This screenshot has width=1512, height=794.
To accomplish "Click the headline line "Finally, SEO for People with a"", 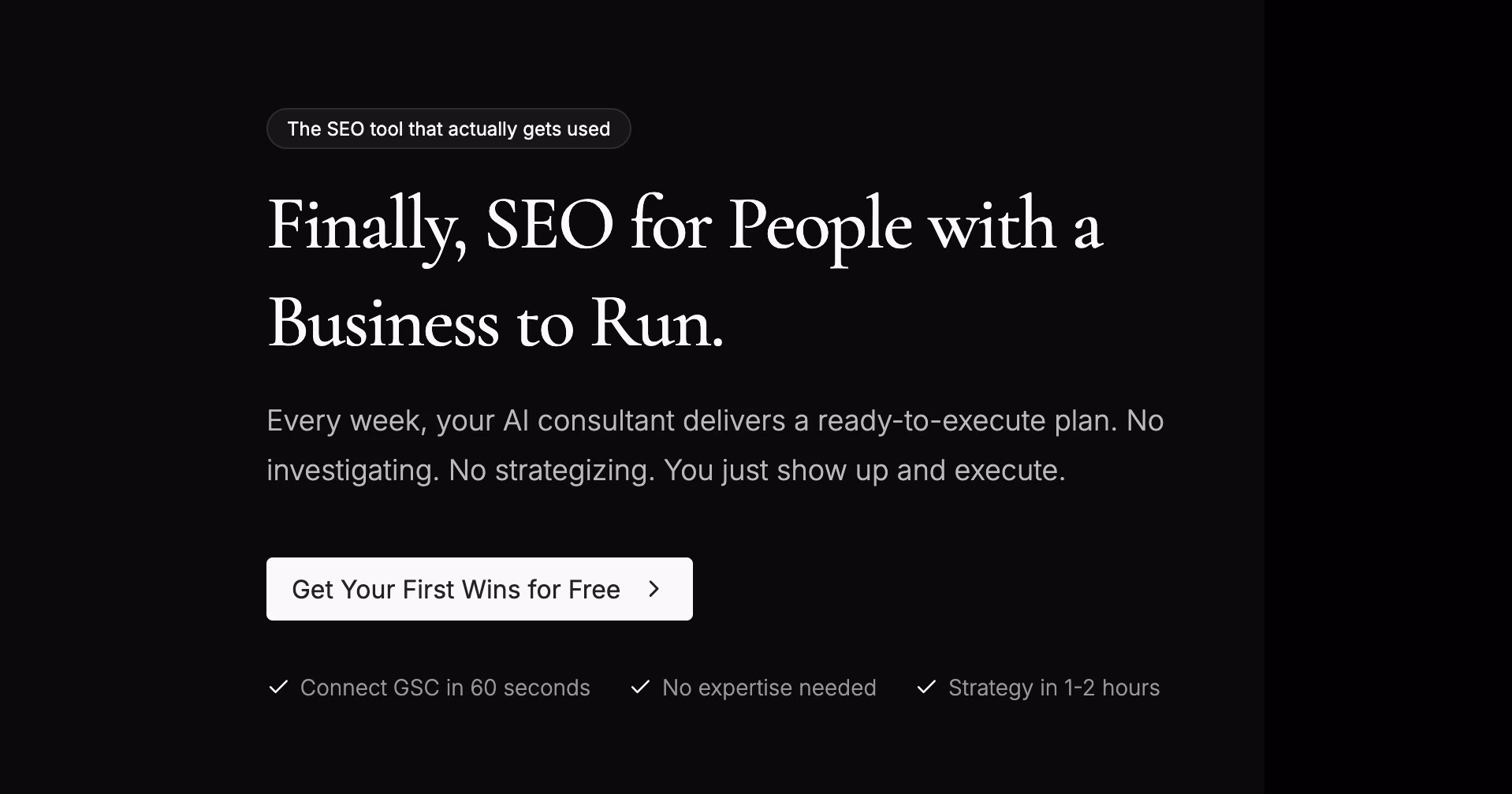I will click(684, 226).
